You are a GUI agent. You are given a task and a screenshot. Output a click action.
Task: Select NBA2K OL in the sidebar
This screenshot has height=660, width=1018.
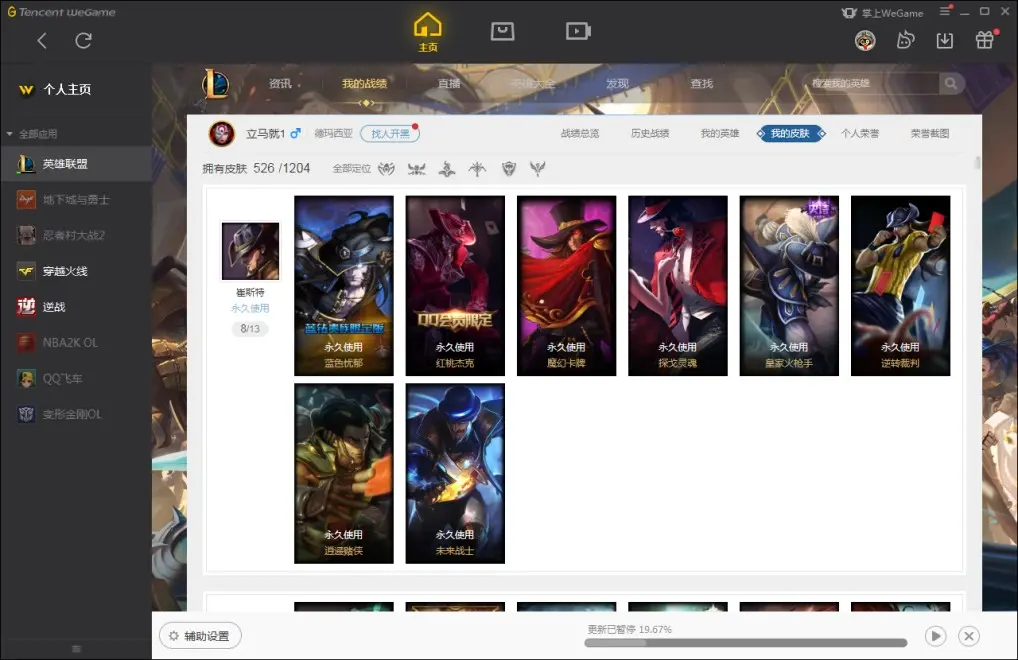point(77,342)
